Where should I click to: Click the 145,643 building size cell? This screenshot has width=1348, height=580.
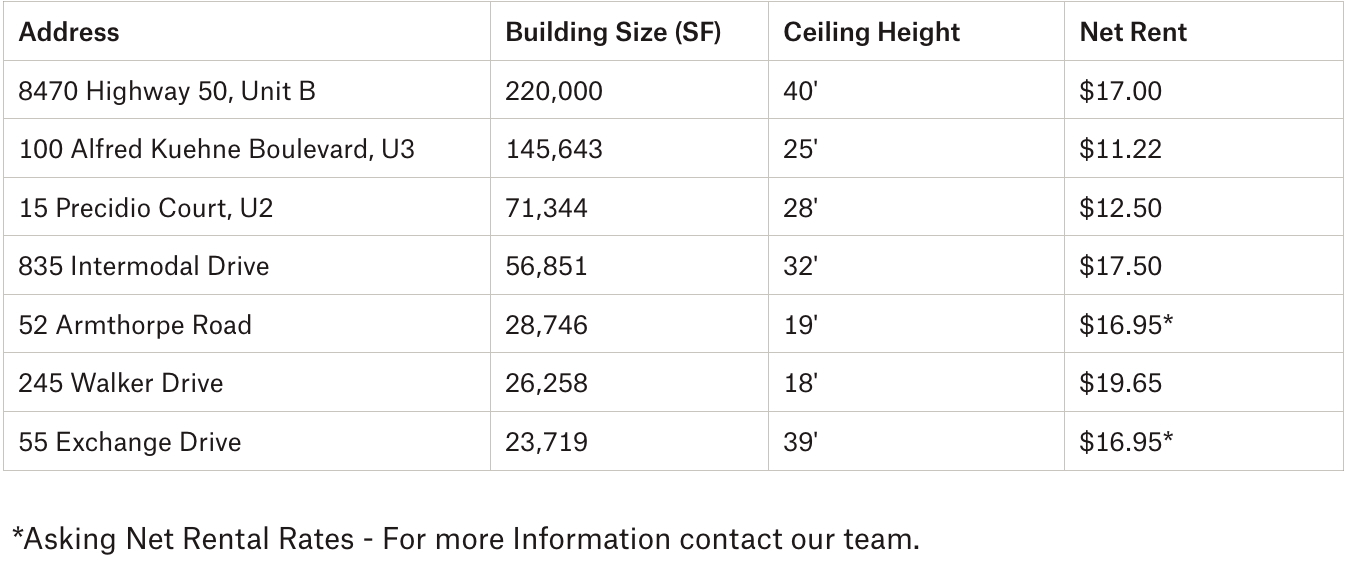pyautogui.click(x=554, y=150)
